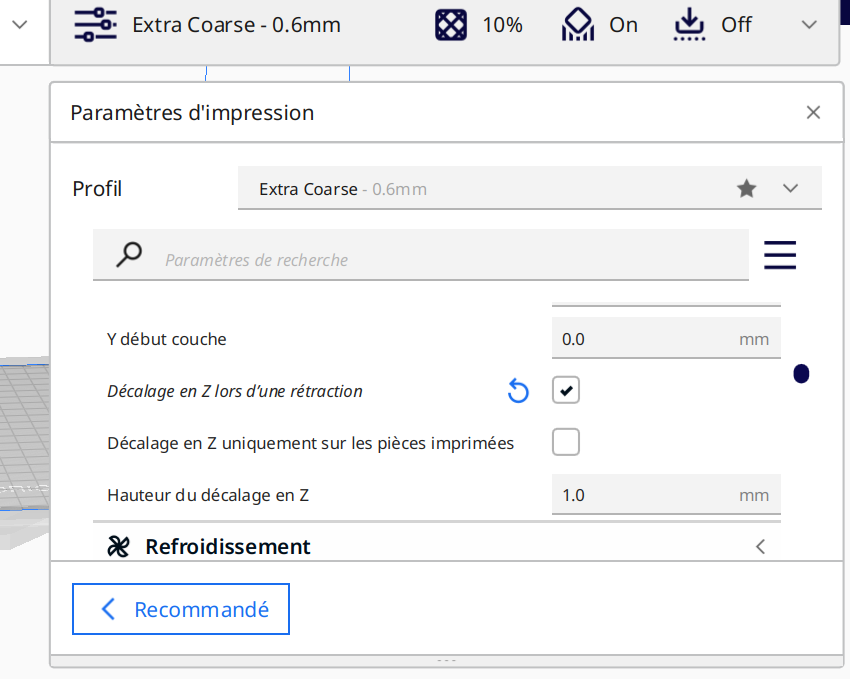Screen dimensions: 850x679
Task: Click the settings list scrollbar handle
Action: (801, 373)
